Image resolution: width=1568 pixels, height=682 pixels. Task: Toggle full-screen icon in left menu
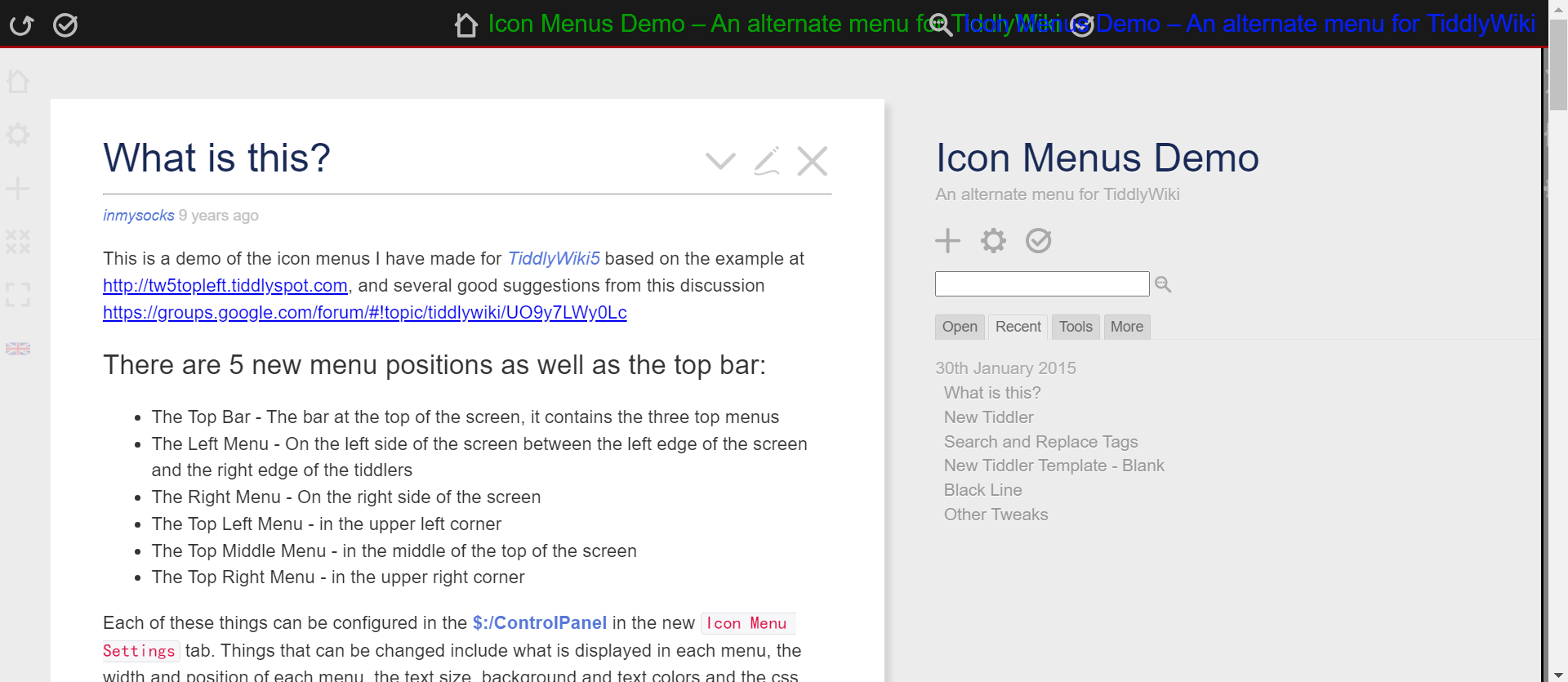coord(18,295)
